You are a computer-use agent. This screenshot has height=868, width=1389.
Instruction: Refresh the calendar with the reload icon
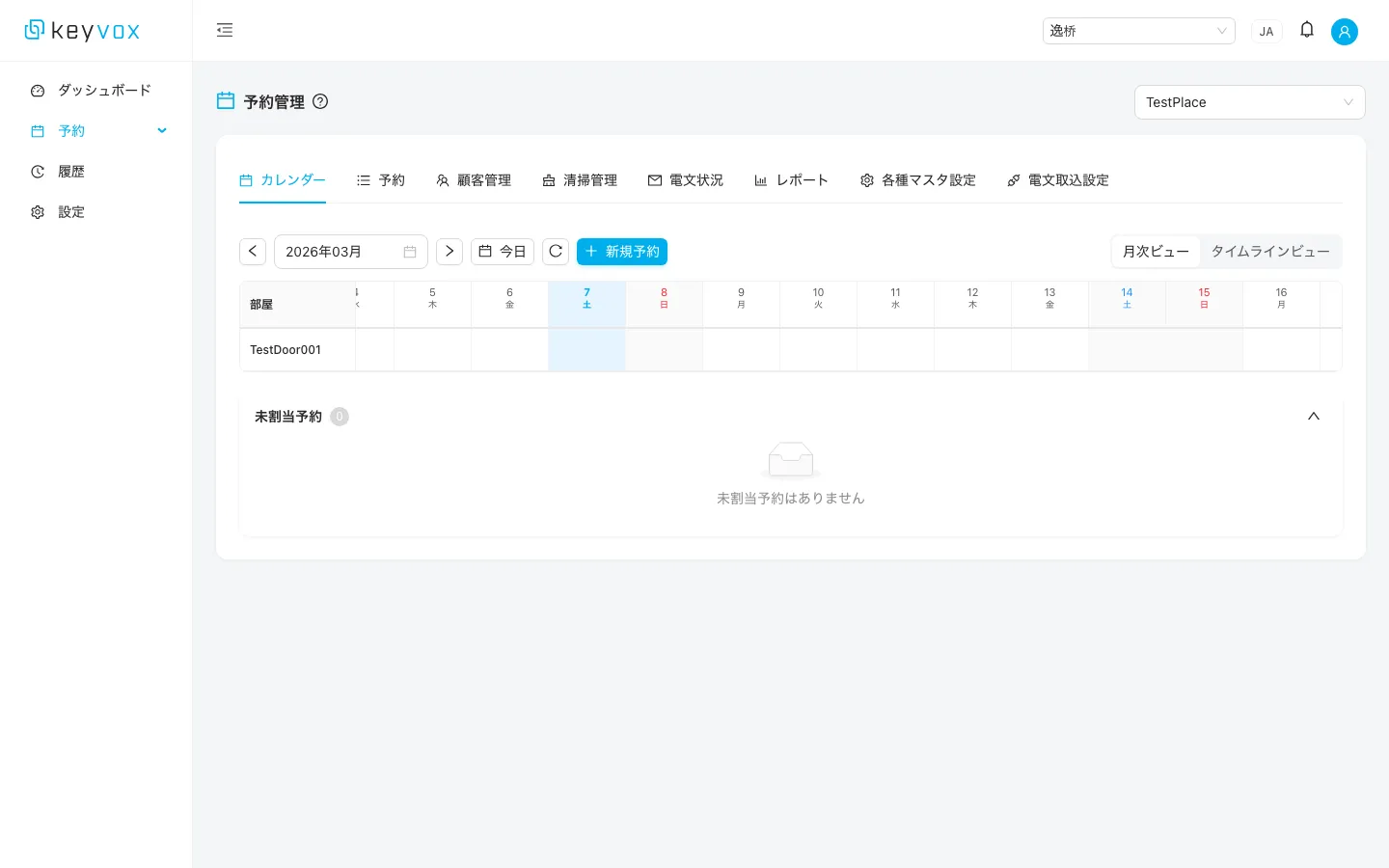(556, 252)
